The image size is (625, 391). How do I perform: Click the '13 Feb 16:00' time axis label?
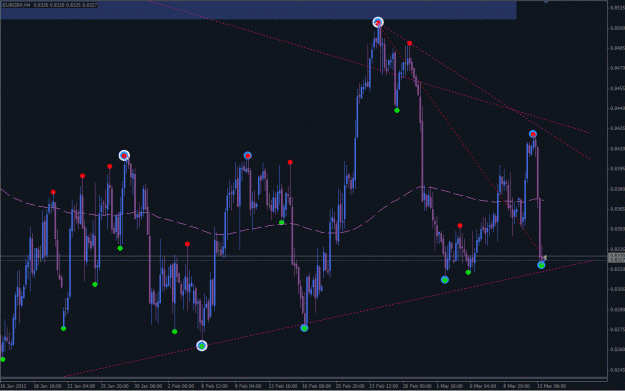tap(283, 386)
